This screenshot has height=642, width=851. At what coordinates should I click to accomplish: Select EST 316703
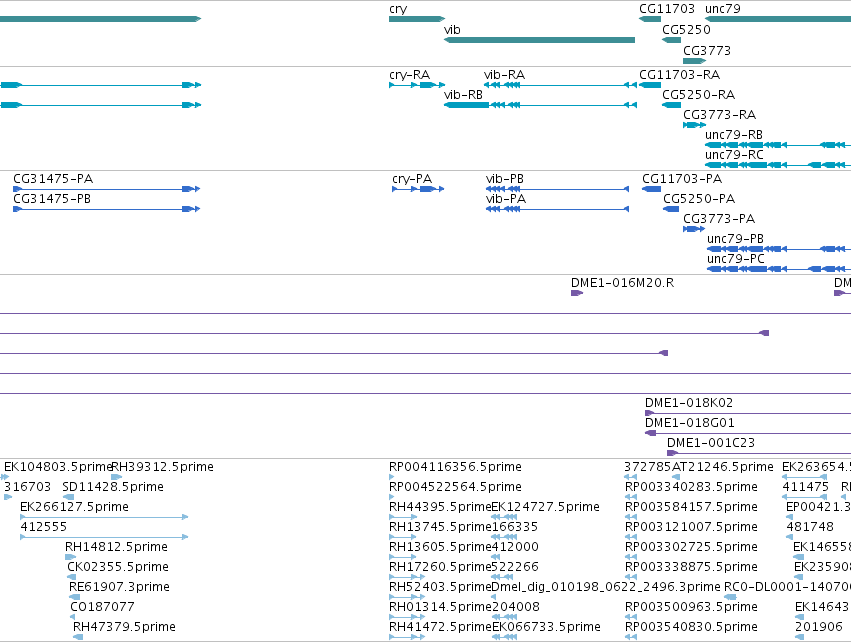(8, 497)
